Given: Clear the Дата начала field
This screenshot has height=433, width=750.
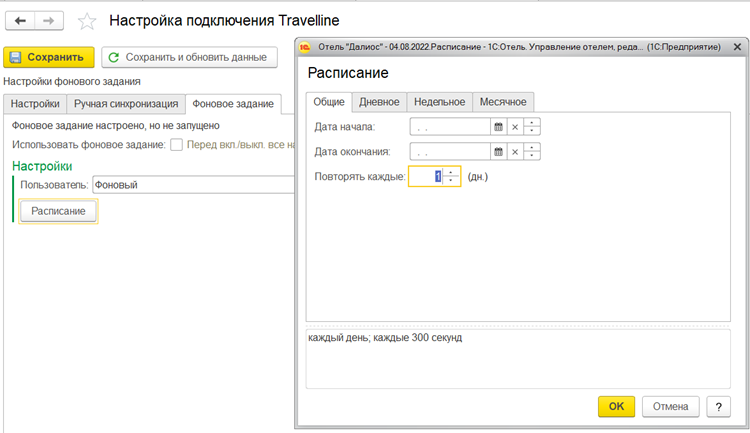Looking at the screenshot, I should 515,127.
